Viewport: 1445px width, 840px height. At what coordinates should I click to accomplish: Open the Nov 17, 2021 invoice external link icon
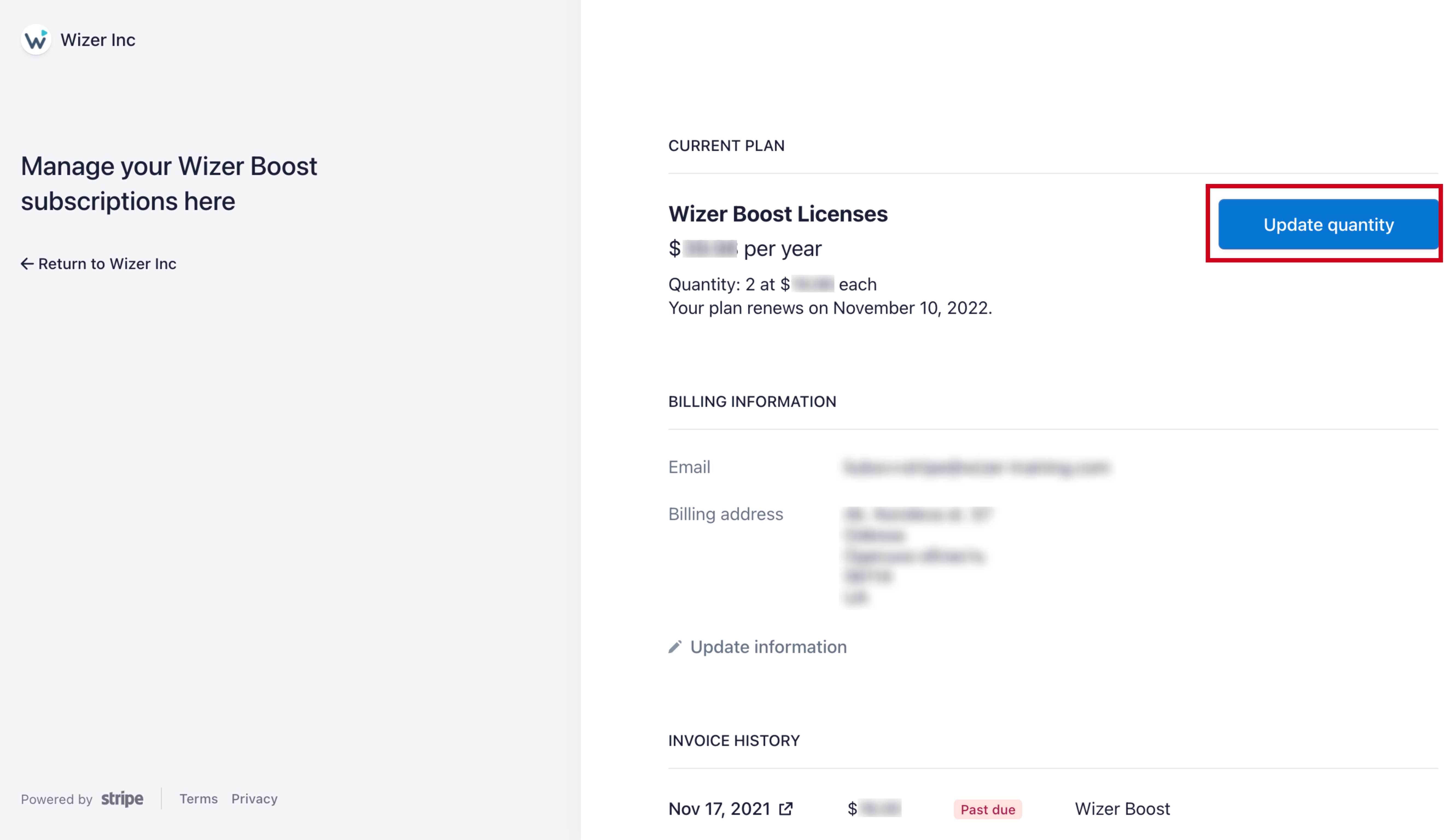tap(786, 809)
